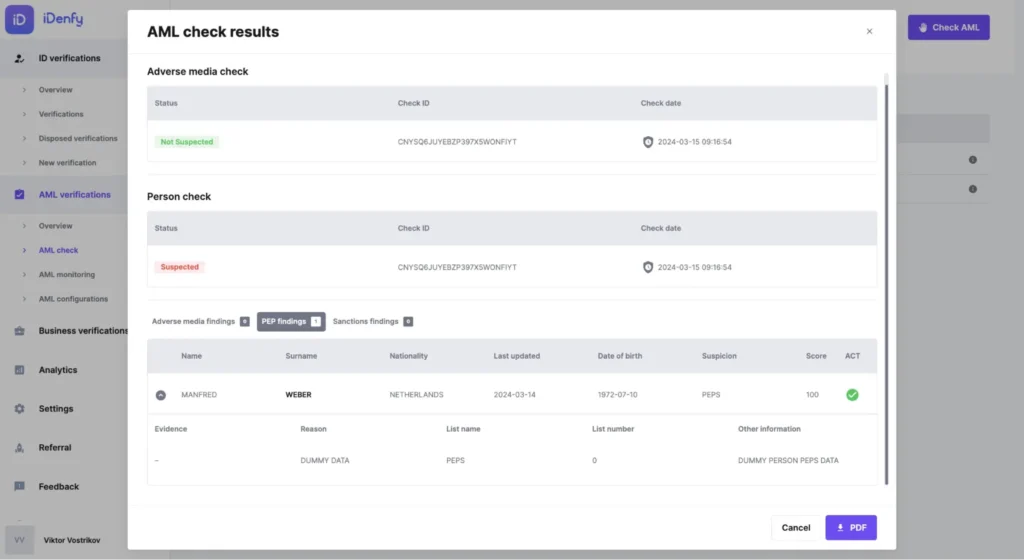Click last updated 2024-03-14 cell
Viewport: 1024px width, 560px height.
[x=515, y=395]
